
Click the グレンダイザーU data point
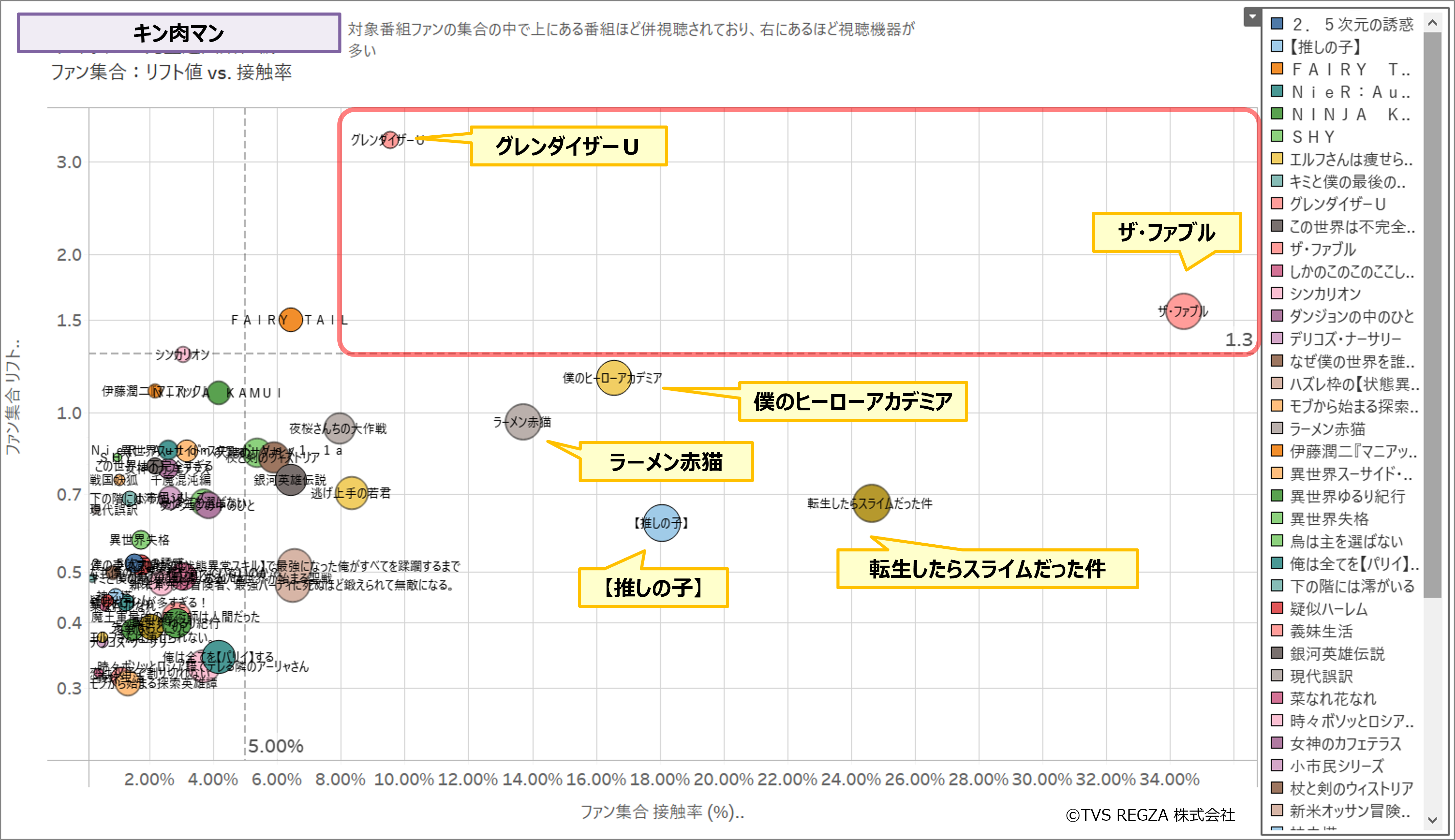click(x=390, y=140)
